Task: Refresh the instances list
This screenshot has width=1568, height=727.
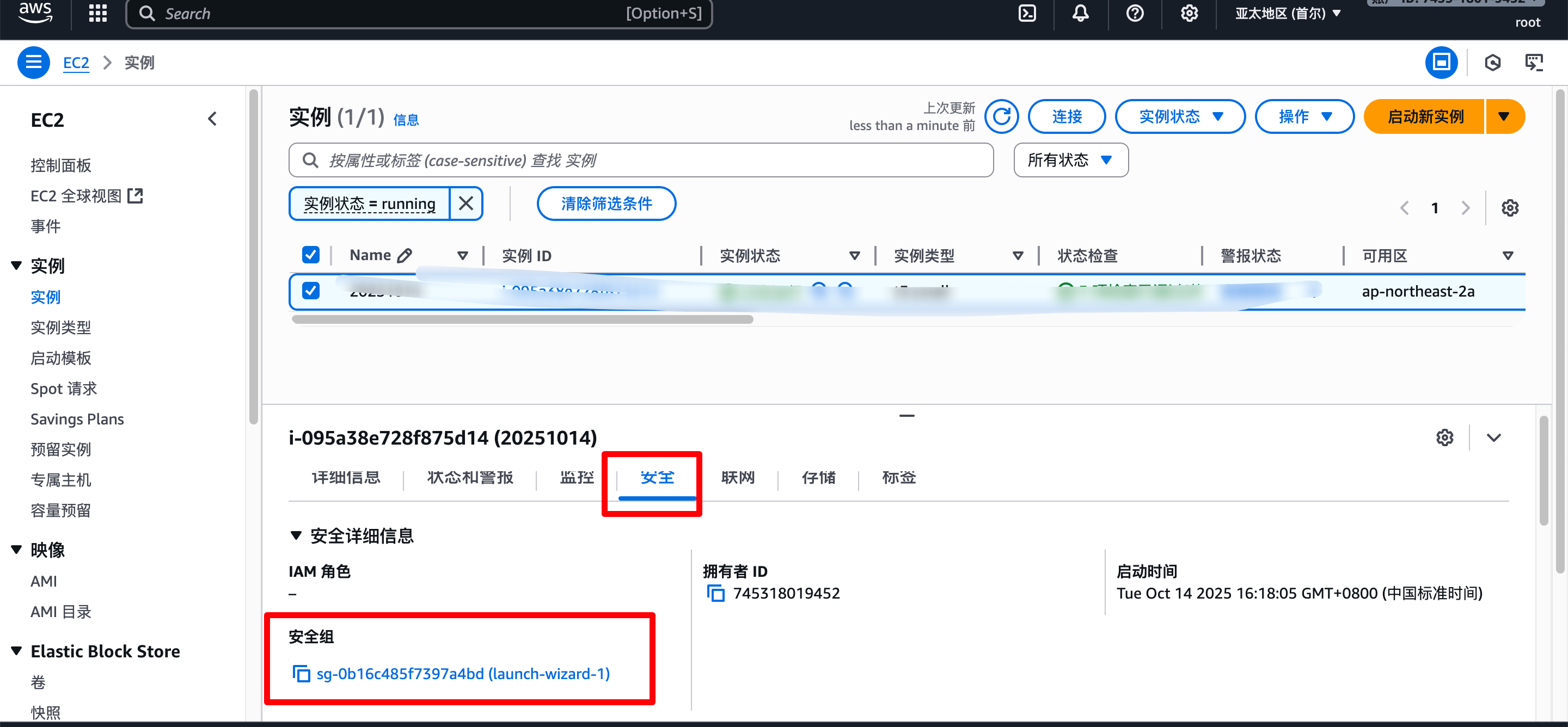Action: tap(1001, 116)
